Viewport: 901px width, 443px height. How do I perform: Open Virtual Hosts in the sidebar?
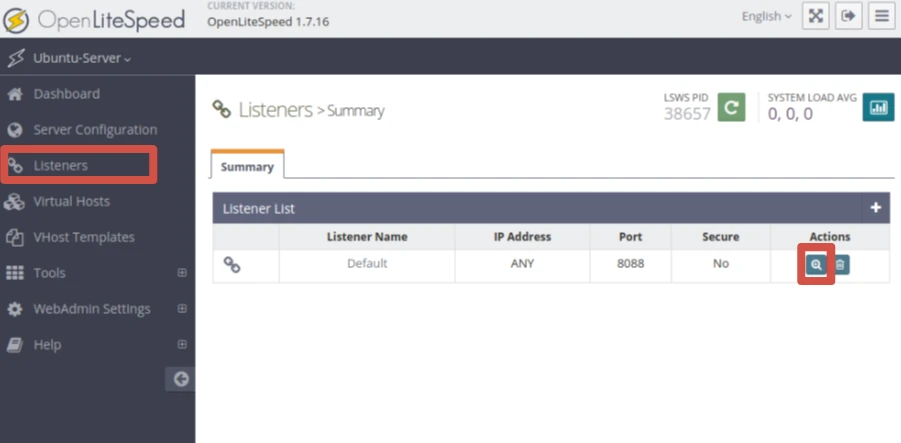point(71,201)
